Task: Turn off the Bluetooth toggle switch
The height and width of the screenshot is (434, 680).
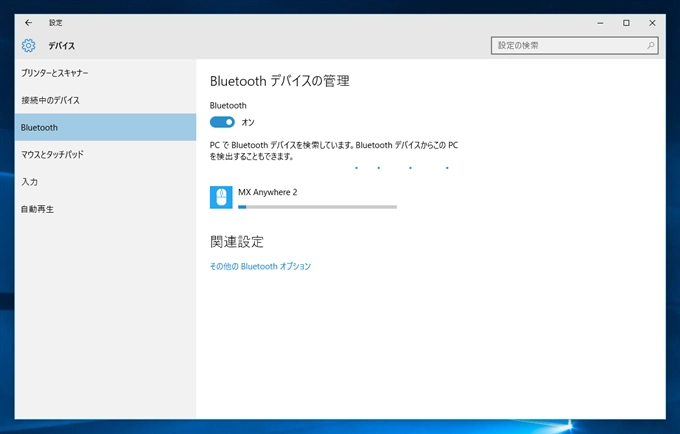Action: point(222,122)
